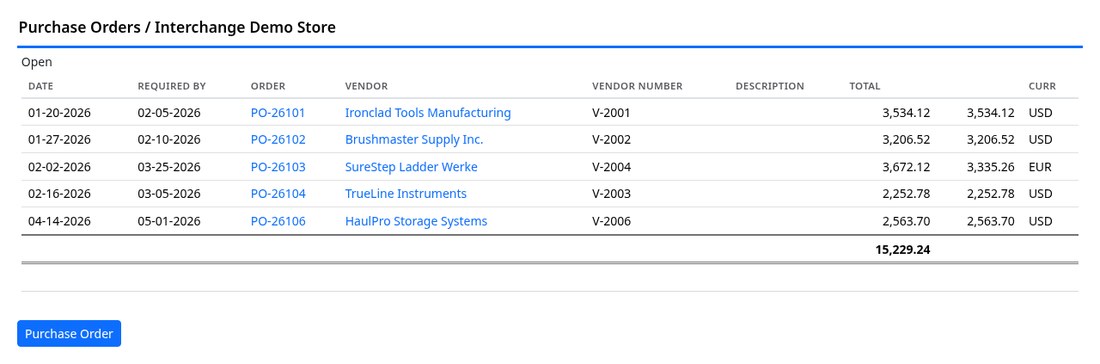
Task: Open order PO-26102
Action: pyautogui.click(x=278, y=140)
